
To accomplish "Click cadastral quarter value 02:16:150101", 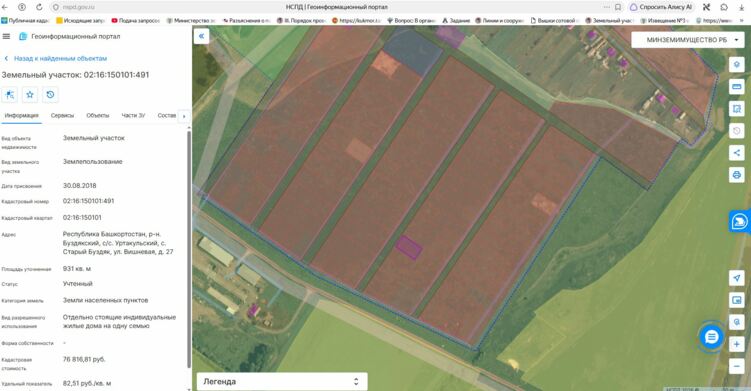I will (x=82, y=218).
